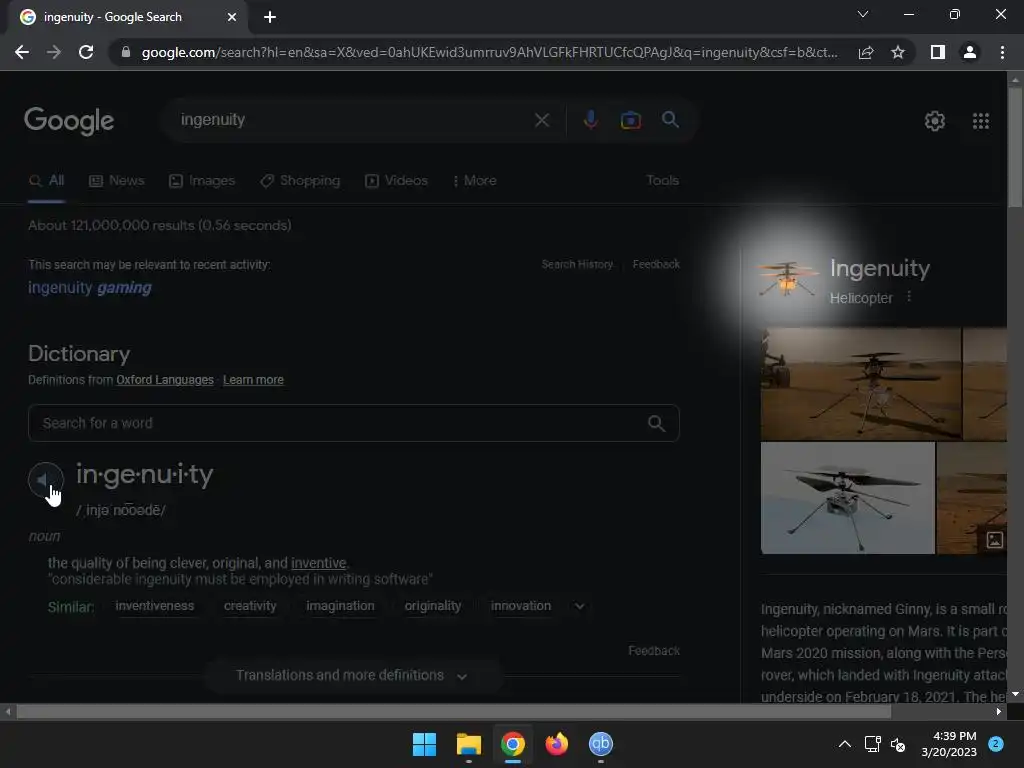1024x768 pixels.
Task: Open more images icon on thumbnails
Action: 994,539
